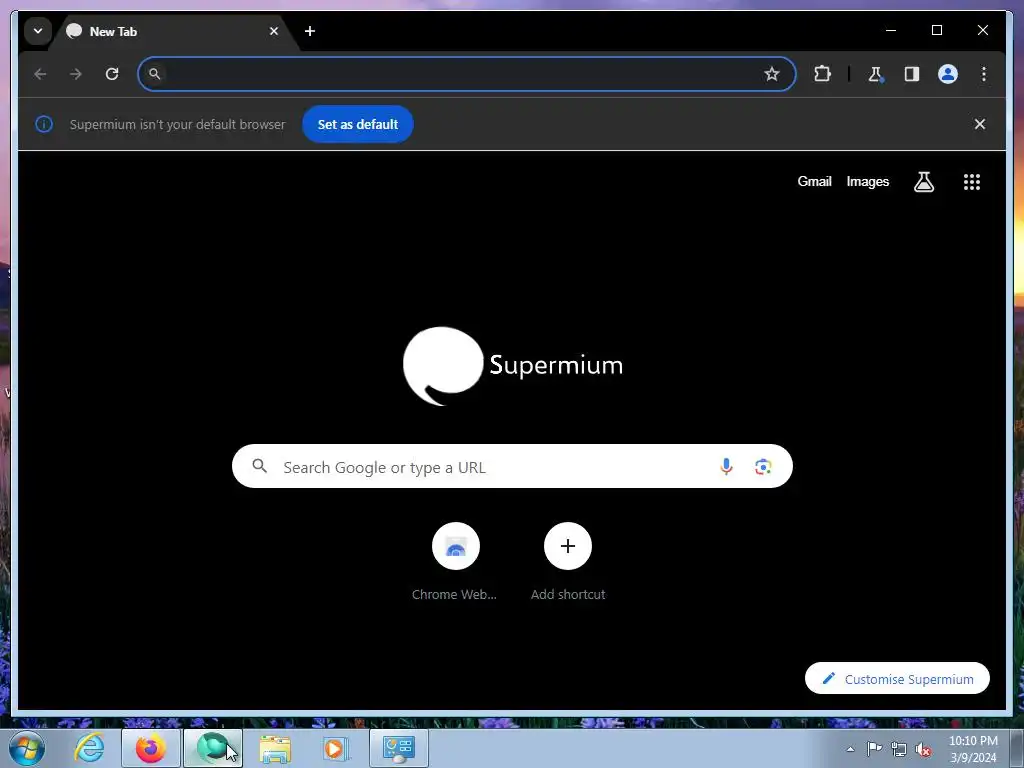Open the Gmail link

coord(814,182)
